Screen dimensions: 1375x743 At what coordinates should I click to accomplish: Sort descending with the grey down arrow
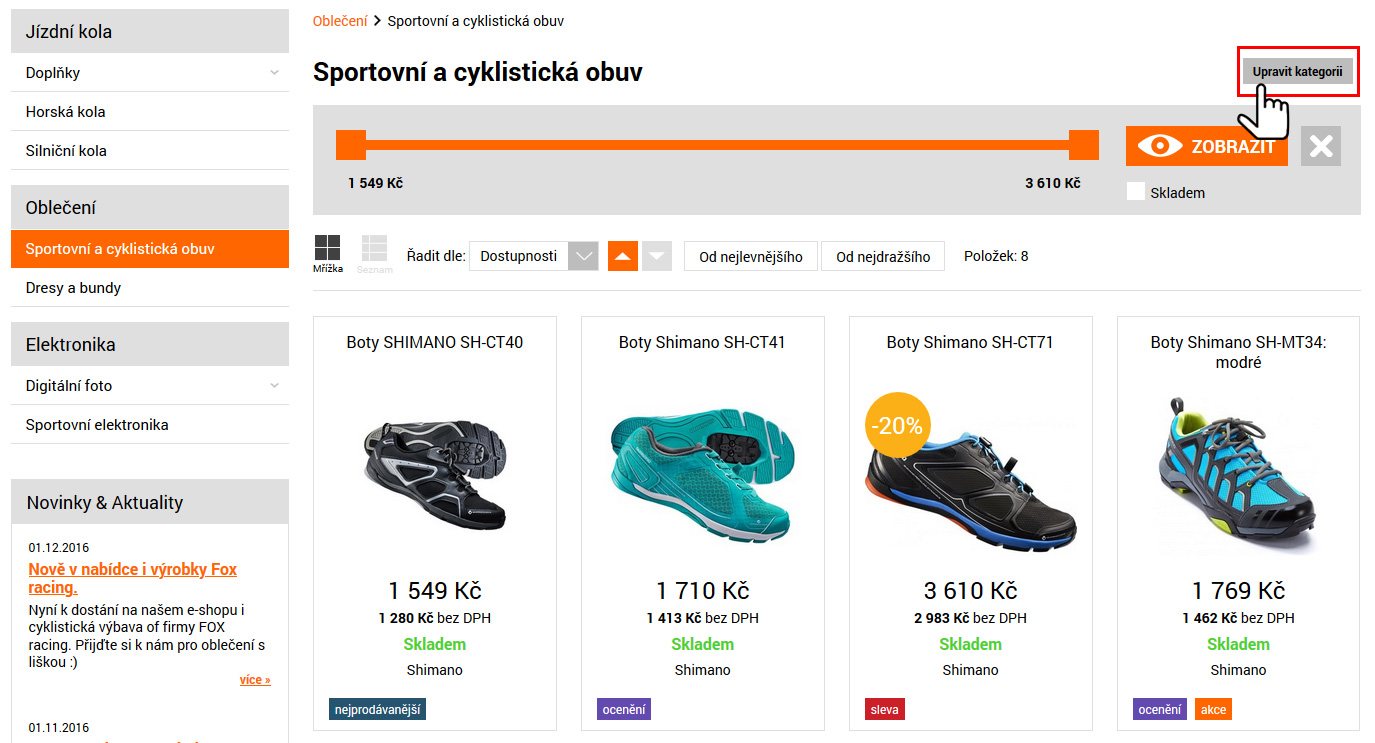click(656, 256)
